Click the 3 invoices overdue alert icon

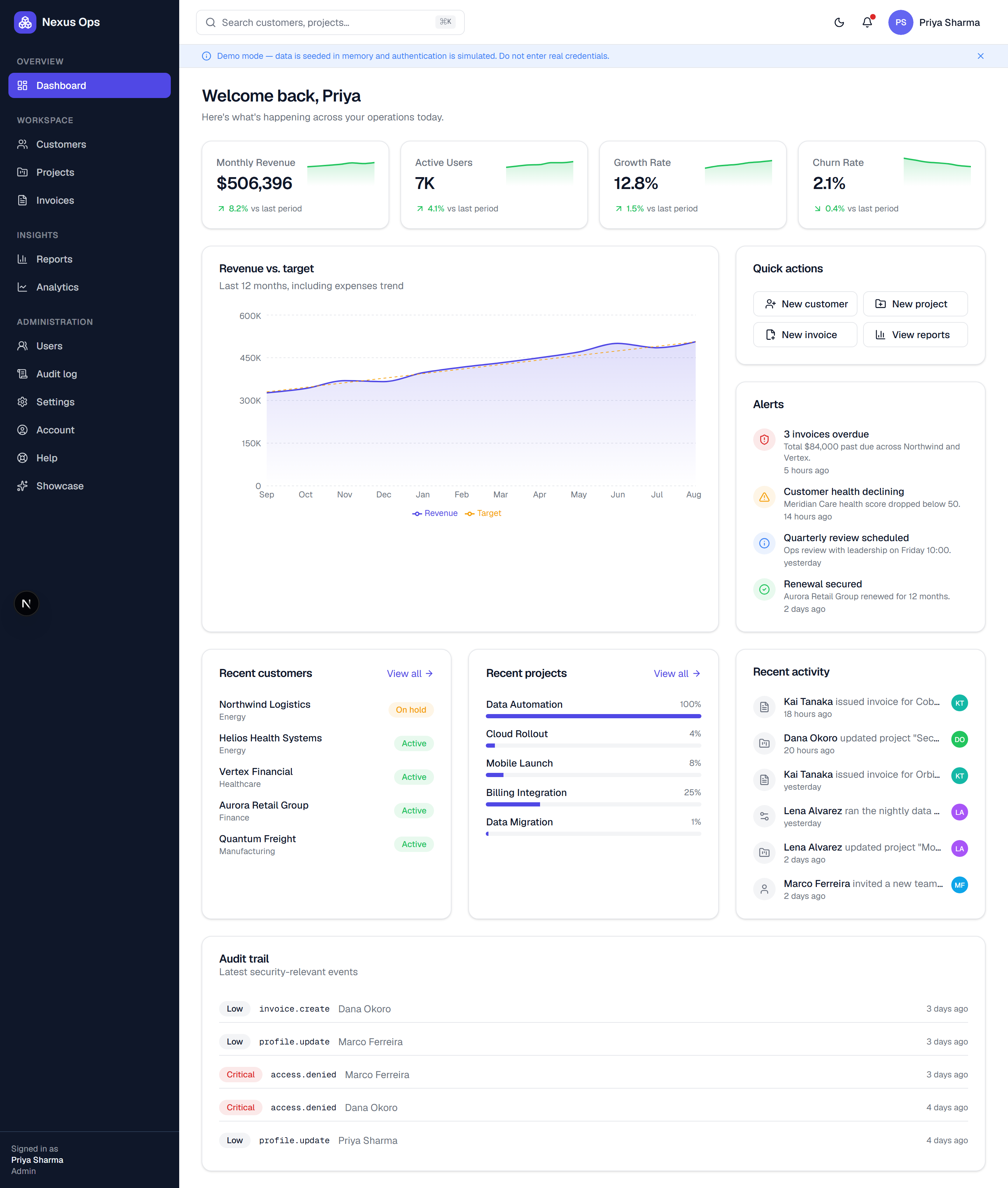click(x=764, y=439)
